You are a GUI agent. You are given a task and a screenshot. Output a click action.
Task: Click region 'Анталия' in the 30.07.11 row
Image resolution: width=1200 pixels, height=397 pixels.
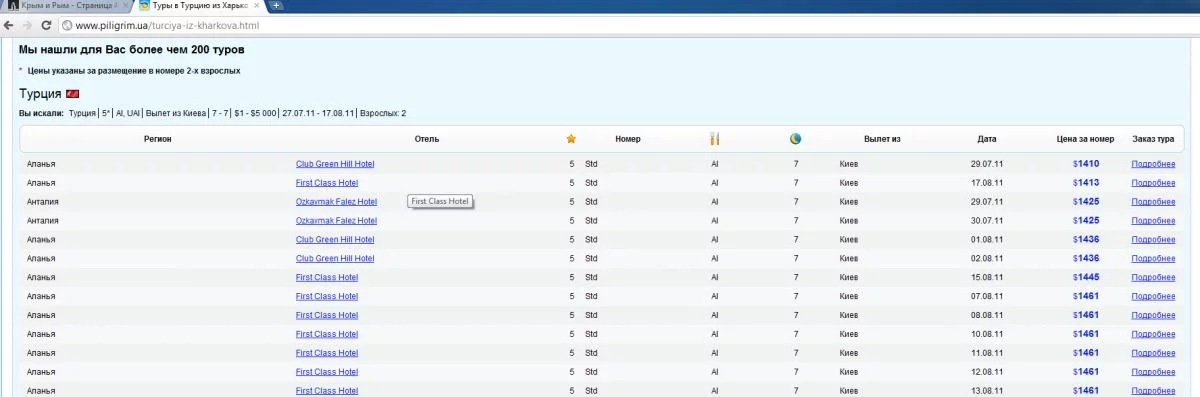[x=43, y=220]
